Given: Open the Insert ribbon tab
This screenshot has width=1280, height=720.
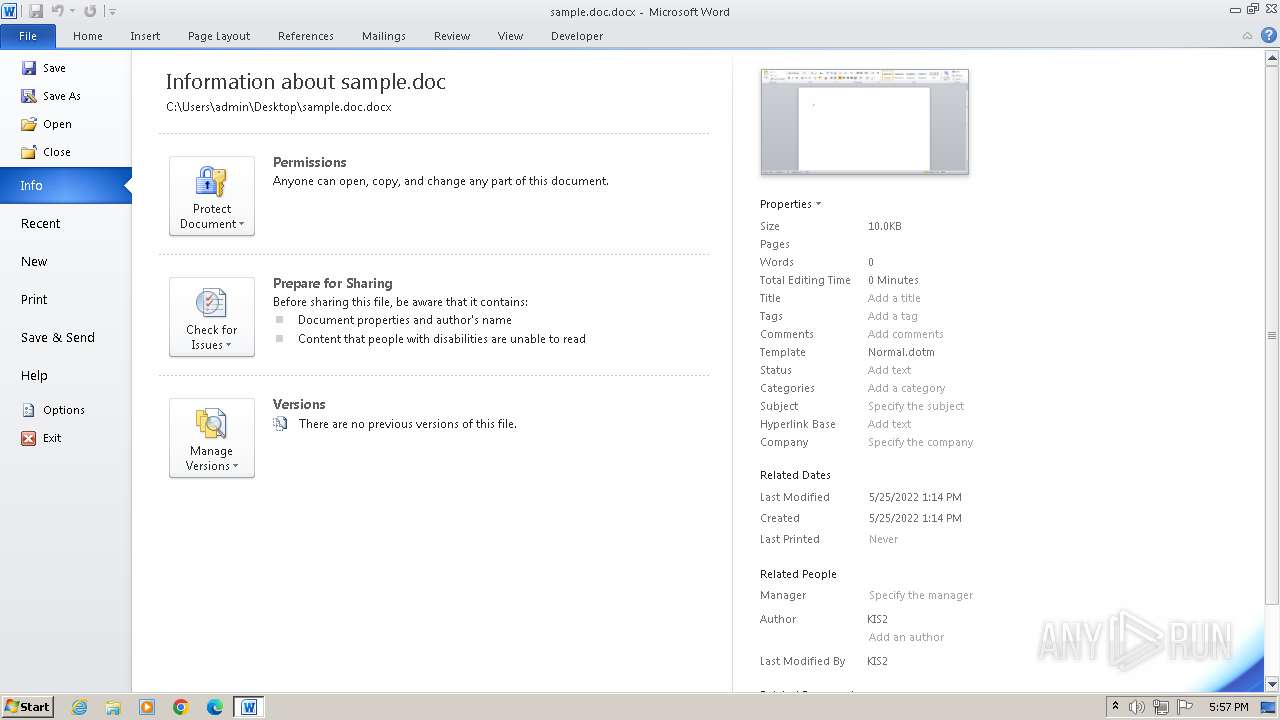Looking at the screenshot, I should tap(145, 36).
